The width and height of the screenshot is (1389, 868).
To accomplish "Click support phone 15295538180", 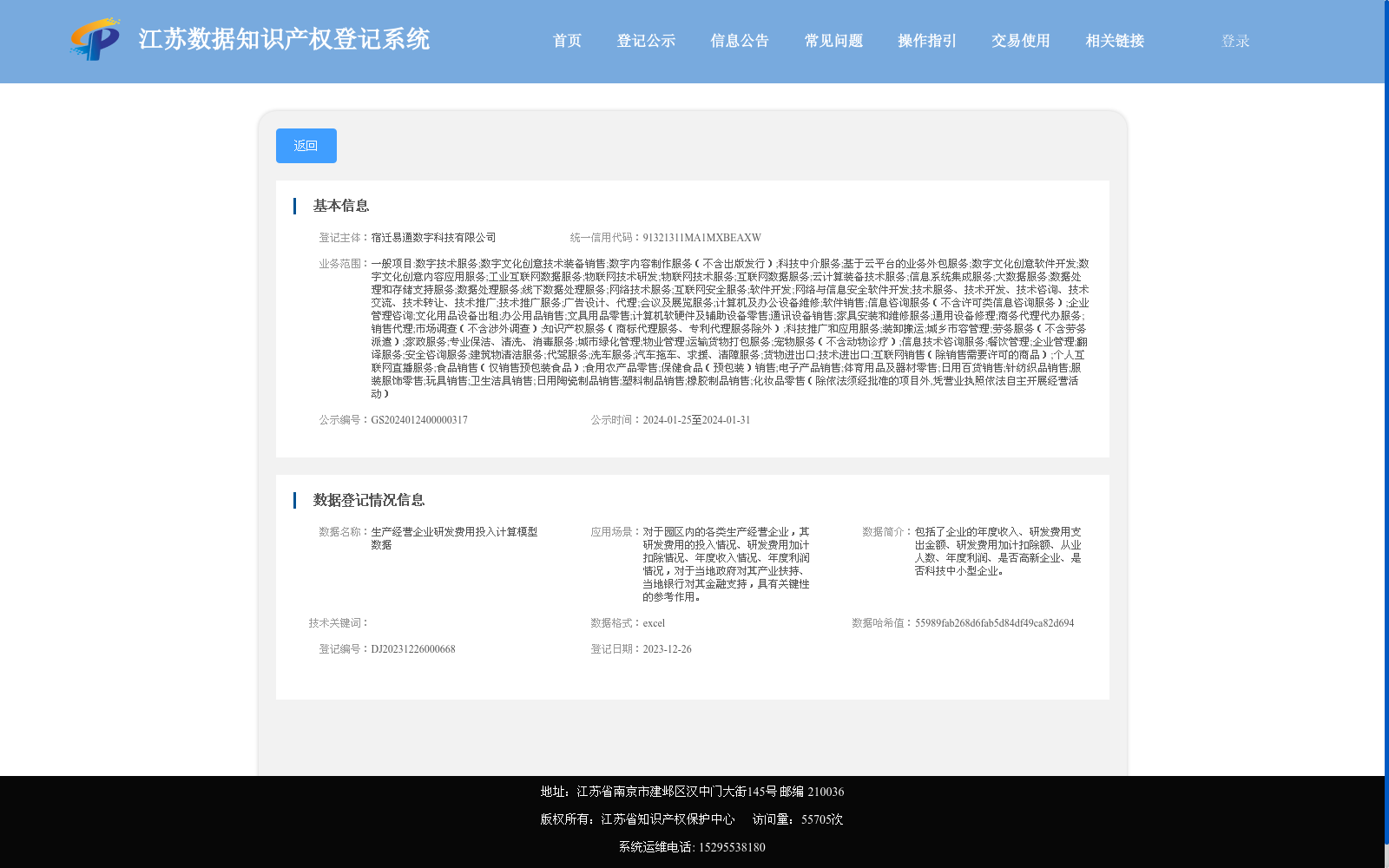I will pos(732,847).
